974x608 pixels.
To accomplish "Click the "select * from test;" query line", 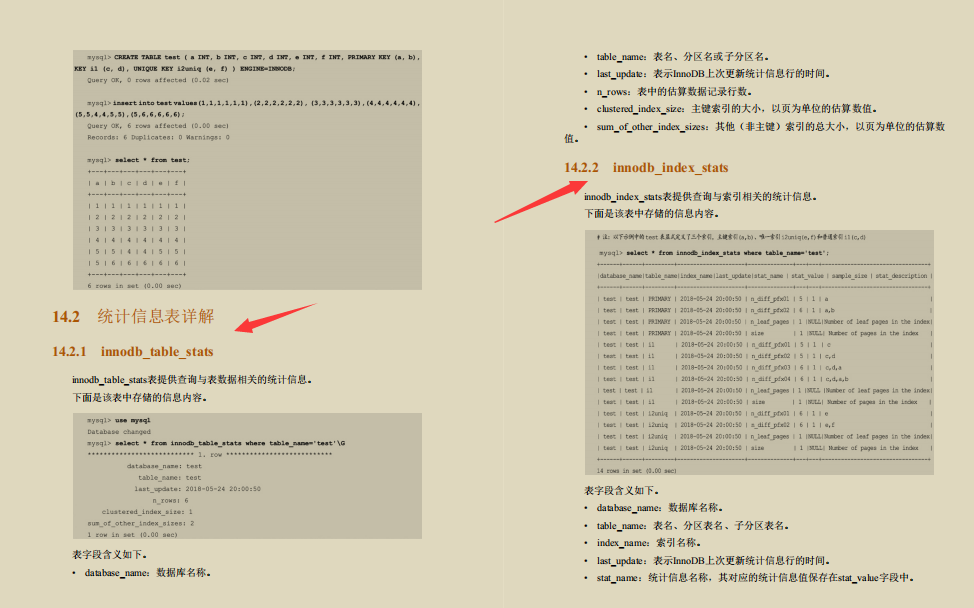I will [139, 160].
